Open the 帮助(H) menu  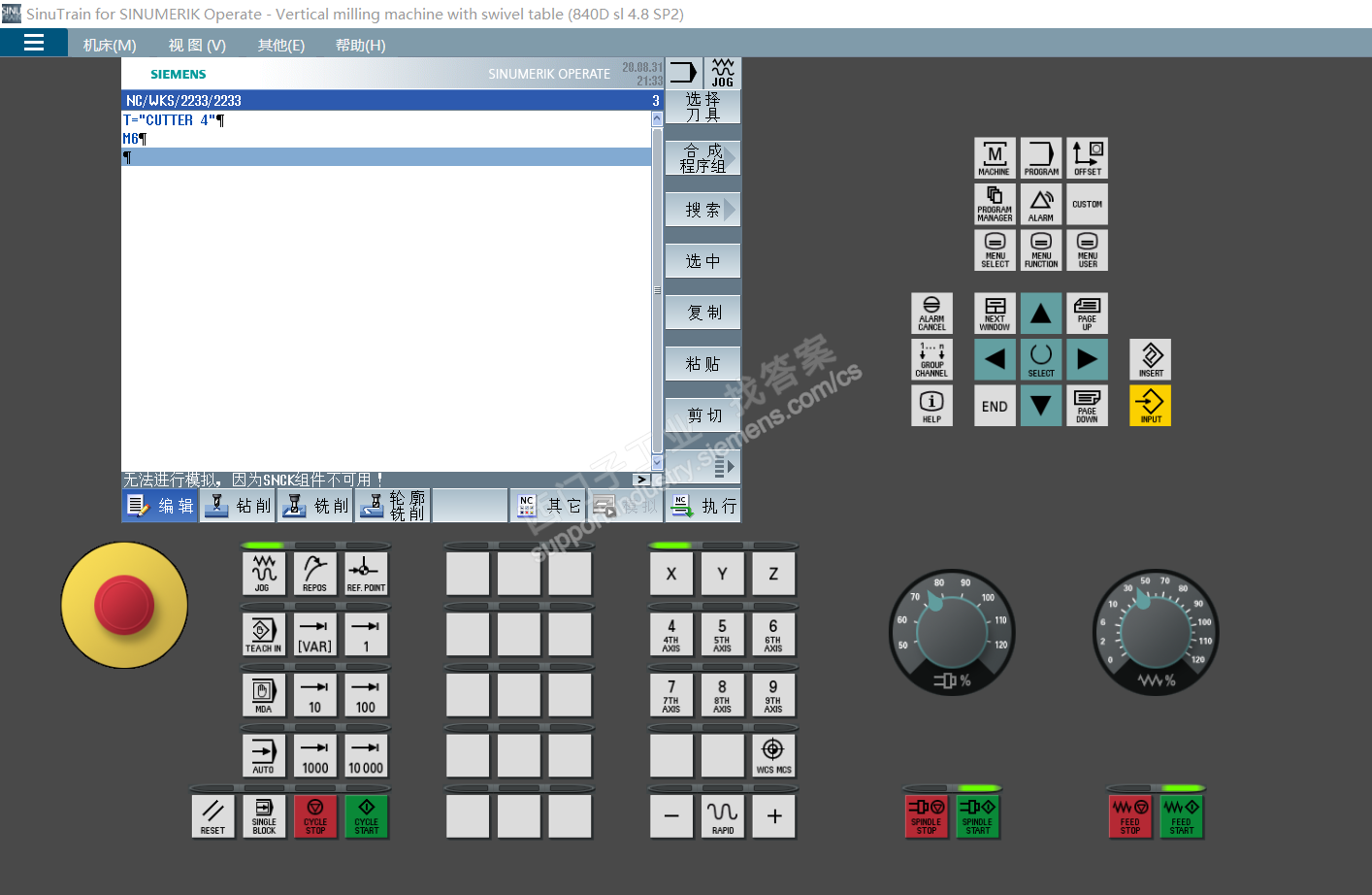(x=361, y=45)
